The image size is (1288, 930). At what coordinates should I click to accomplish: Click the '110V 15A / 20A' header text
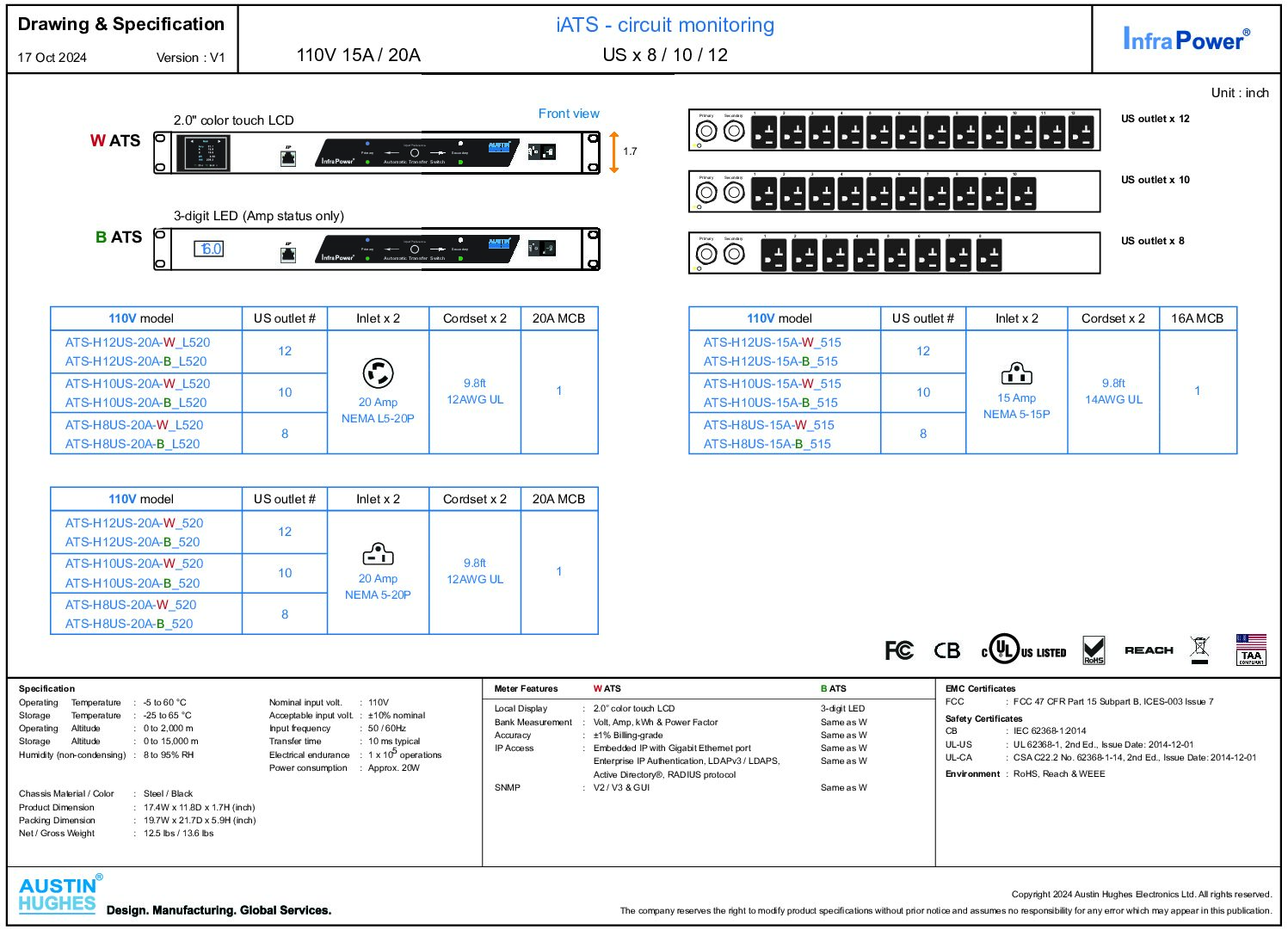[359, 55]
